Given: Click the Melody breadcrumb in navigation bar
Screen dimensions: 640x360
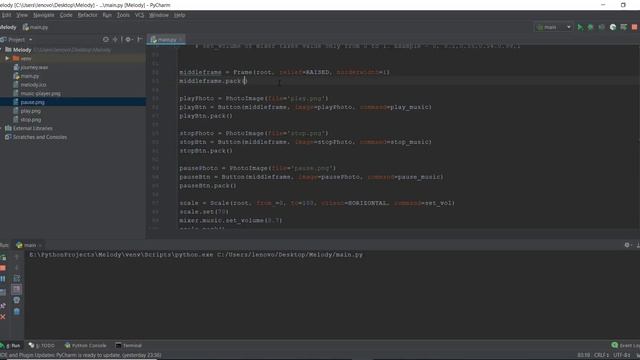Looking at the screenshot, I should tap(8, 27).
